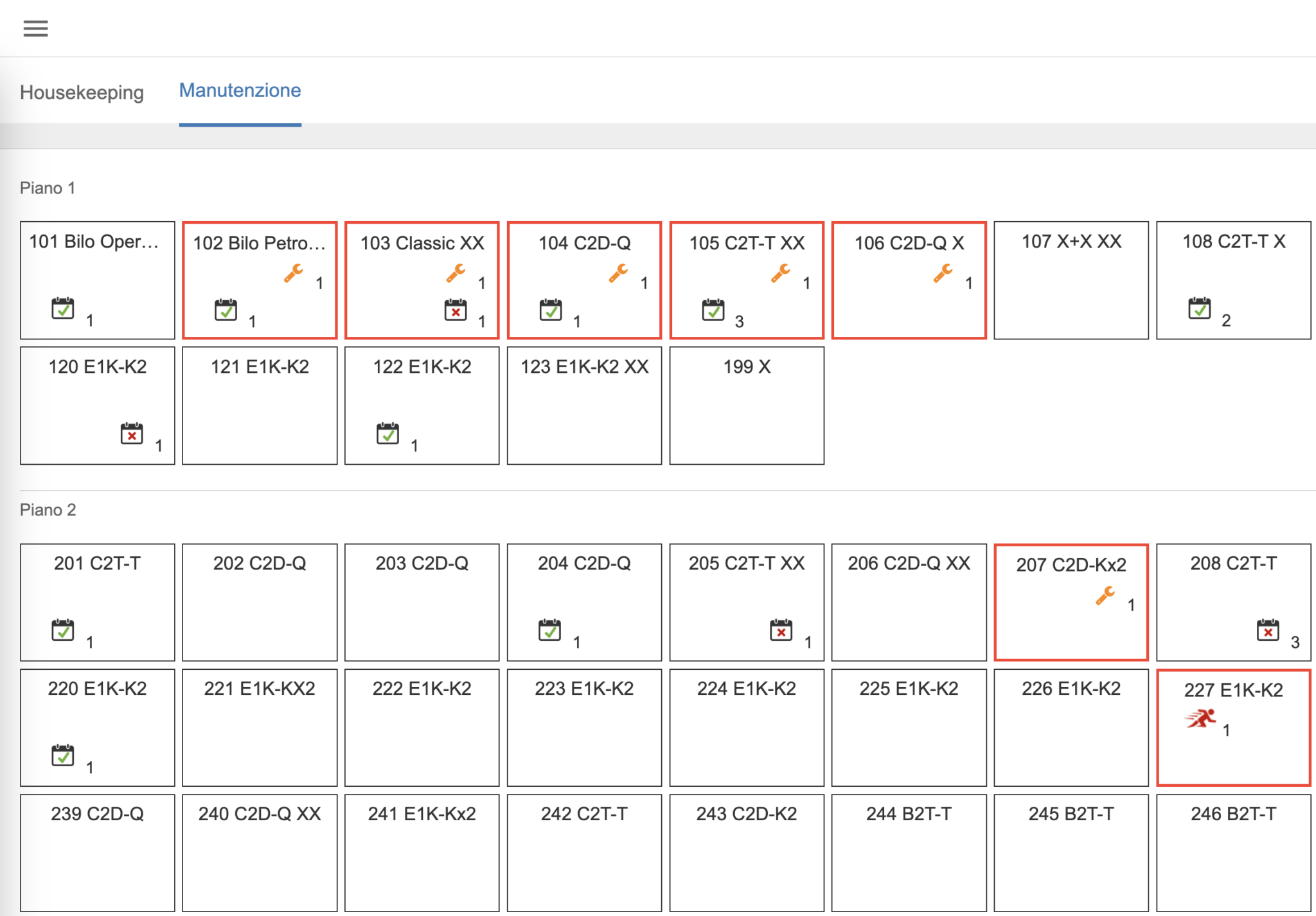
Task: Click the "227 E1K-K2" room title
Action: (x=1234, y=690)
